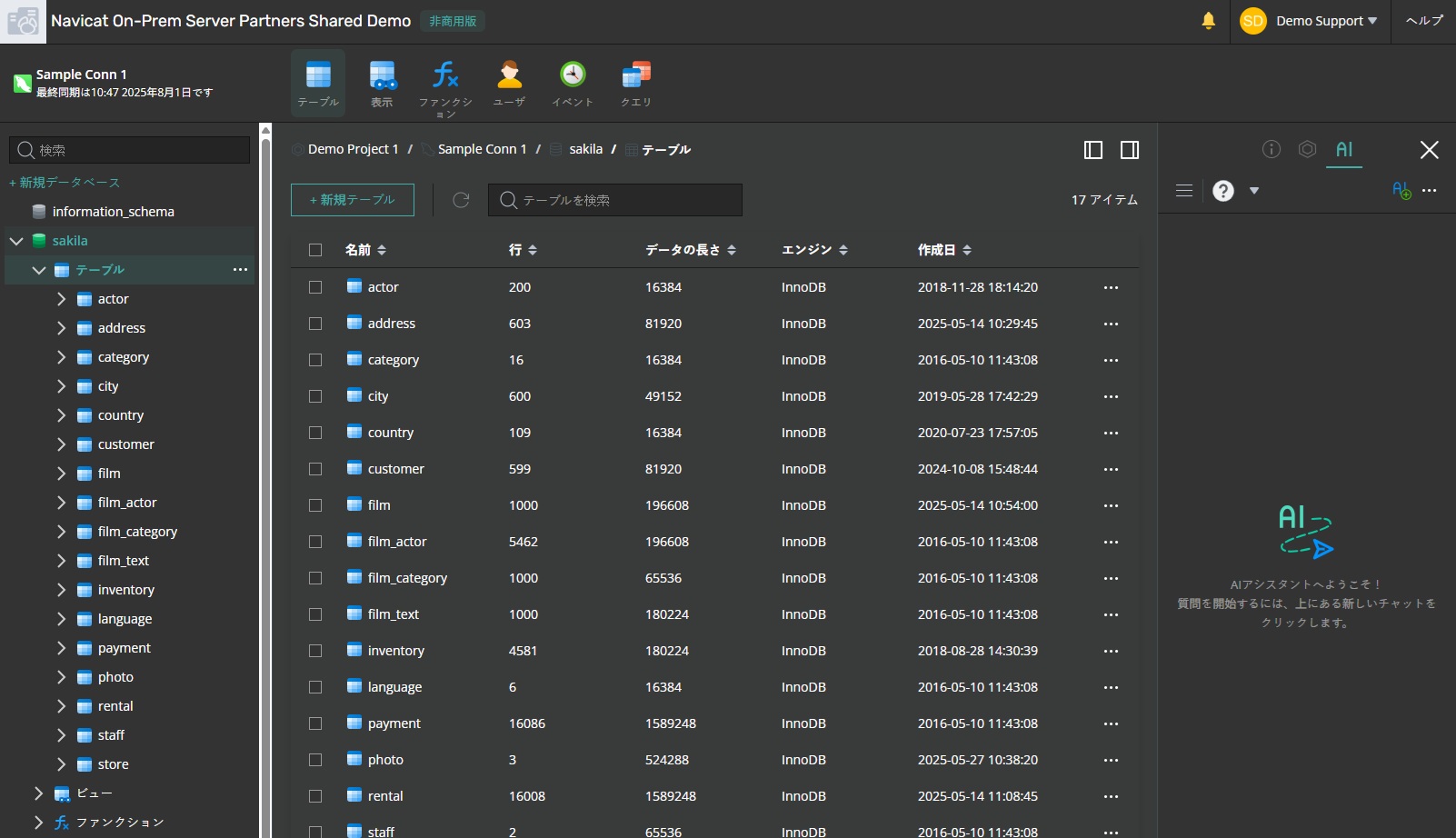This screenshot has height=838, width=1456.
Task: Check the film_actor table checkbox
Action: click(315, 542)
